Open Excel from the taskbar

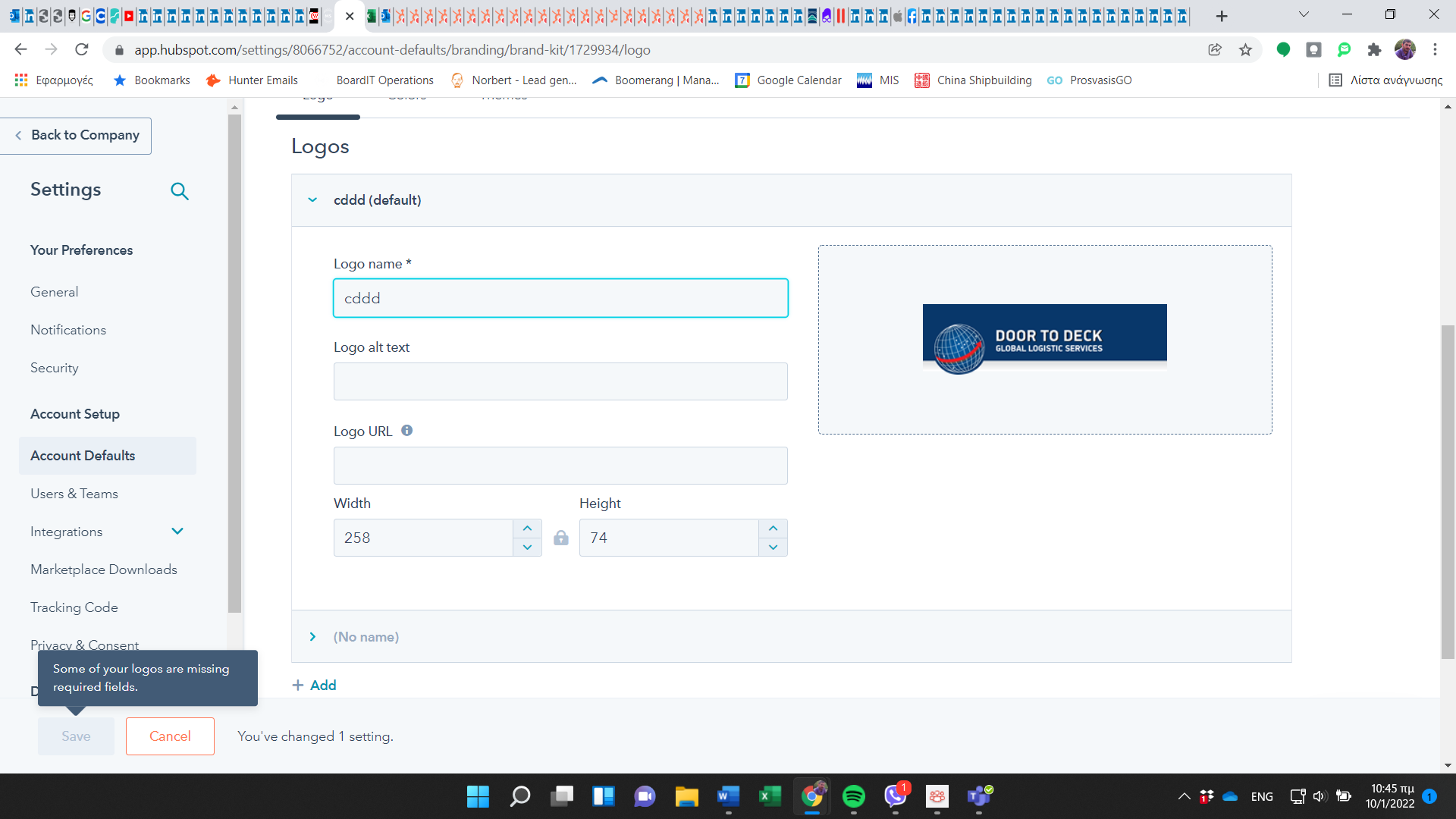pos(770,797)
